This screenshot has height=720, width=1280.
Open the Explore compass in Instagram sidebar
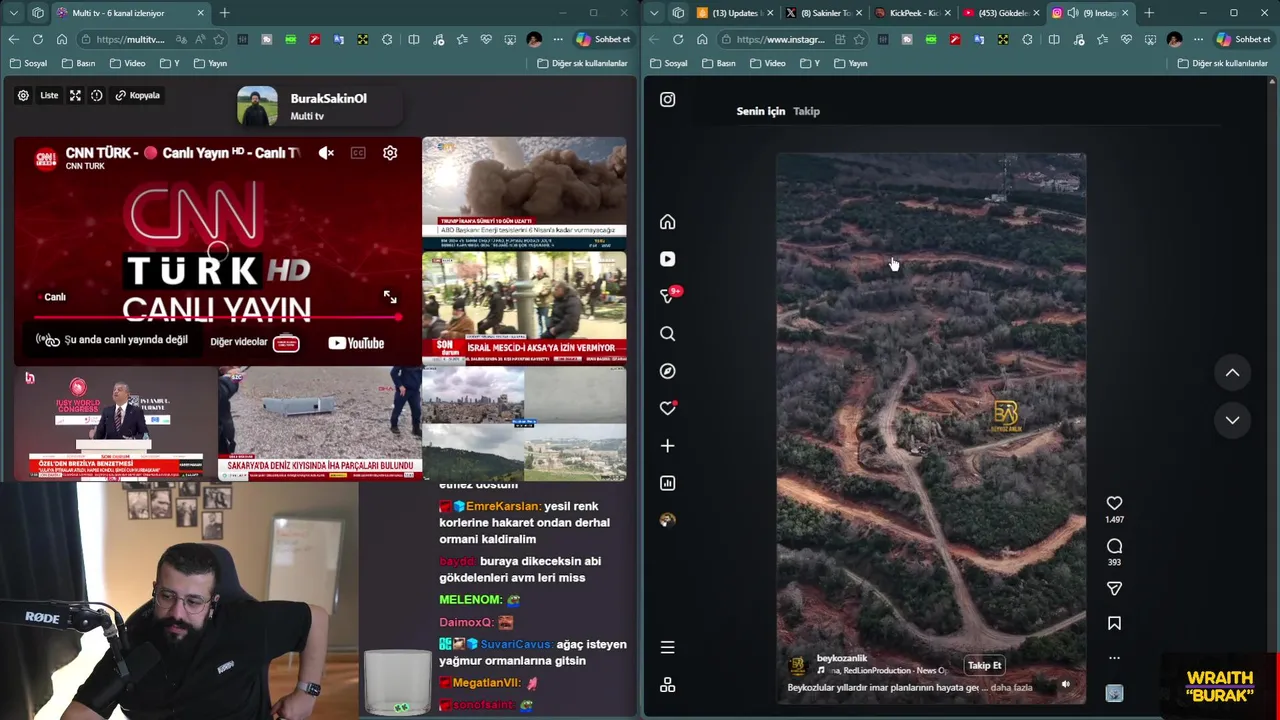[x=667, y=371]
